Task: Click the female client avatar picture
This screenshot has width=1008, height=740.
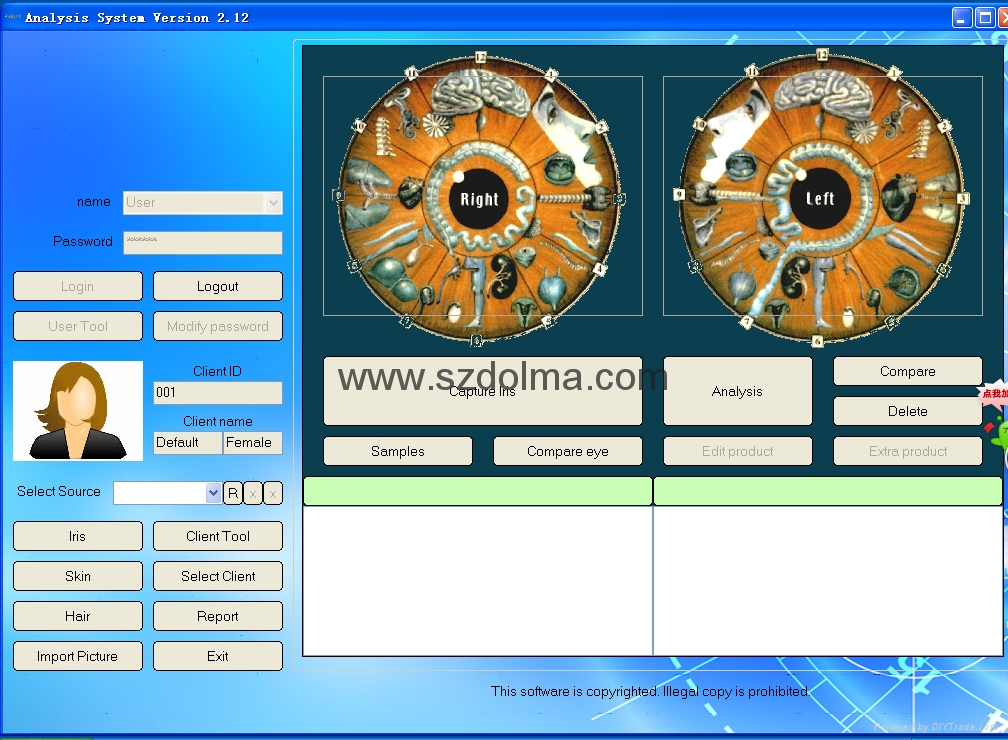Action: [78, 410]
